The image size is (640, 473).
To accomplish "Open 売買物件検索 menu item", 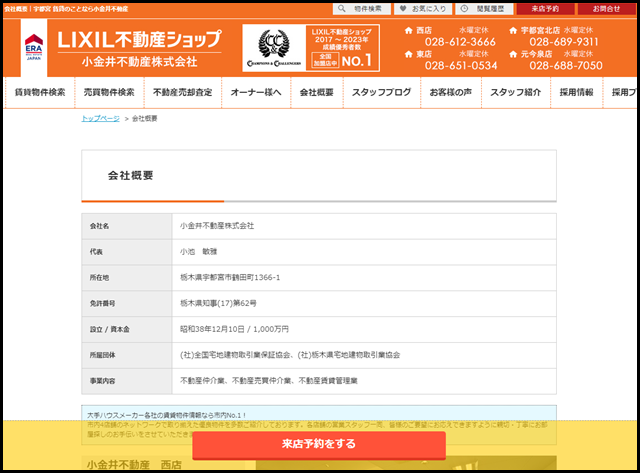I will [109, 93].
